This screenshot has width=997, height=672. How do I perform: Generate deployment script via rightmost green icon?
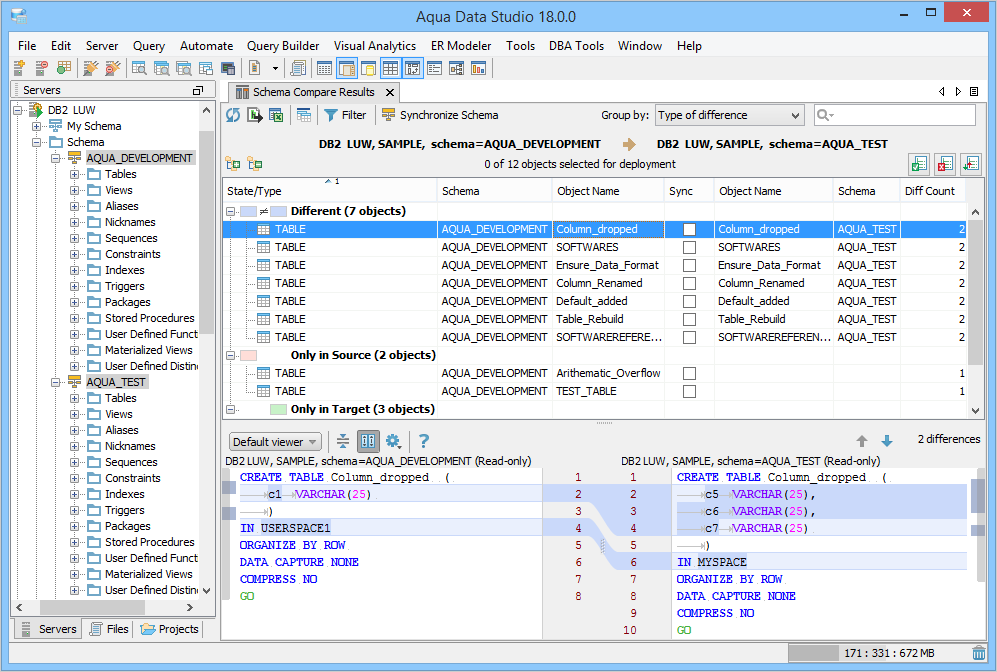pyautogui.click(x=973, y=164)
